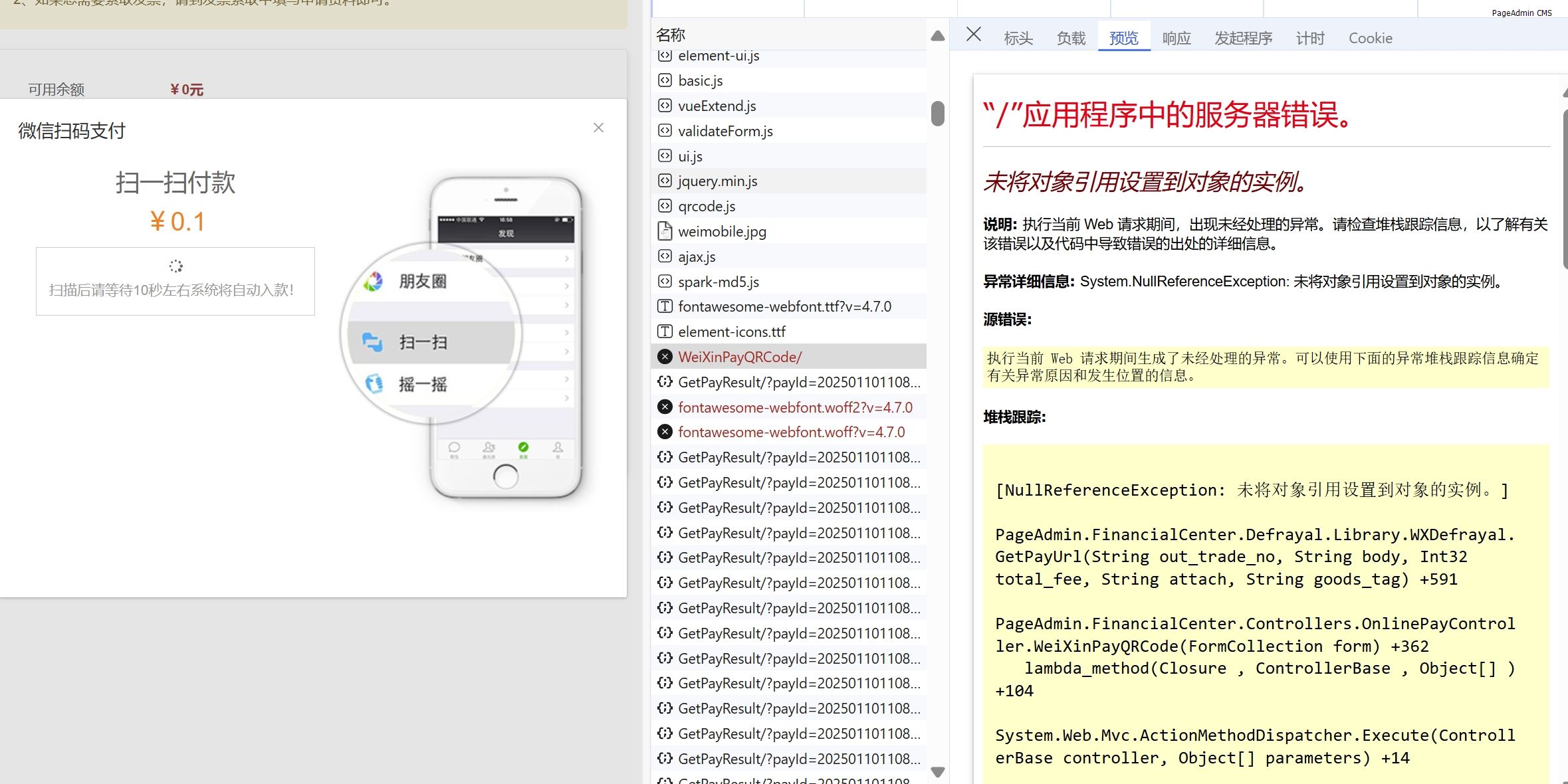Click image file icon beside weimobile.jpg
Image resolution: width=1568 pixels, height=784 pixels.
665,231
